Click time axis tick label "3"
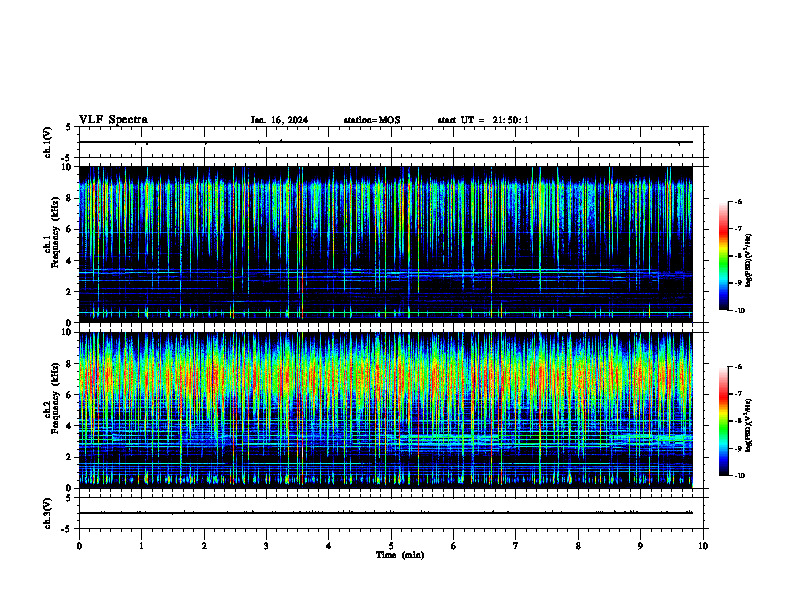Screen dimensions: 792x612 pyautogui.click(x=266, y=546)
